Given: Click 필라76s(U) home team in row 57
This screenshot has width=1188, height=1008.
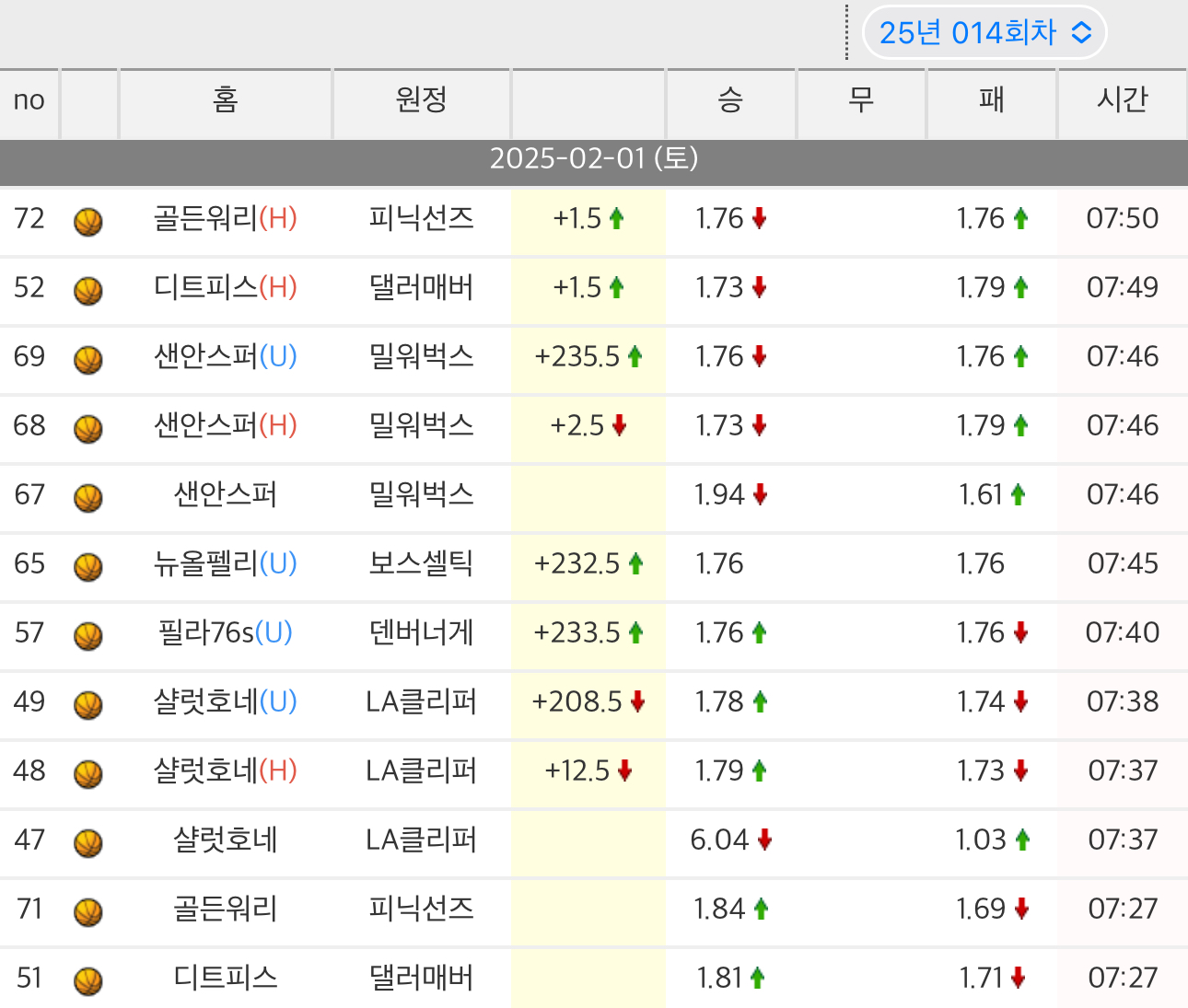Looking at the screenshot, I should 226,633.
